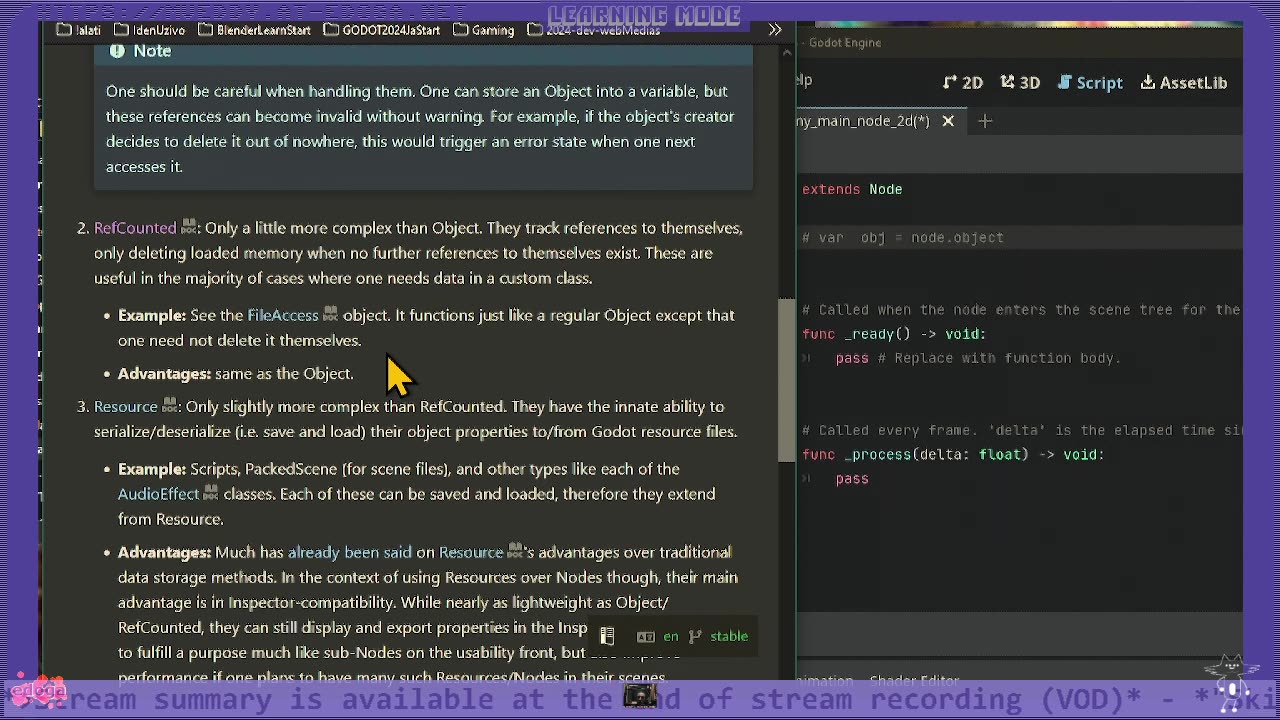Click the docs book icon in the version flyout
The height and width of the screenshot is (720, 1280).
[606, 636]
